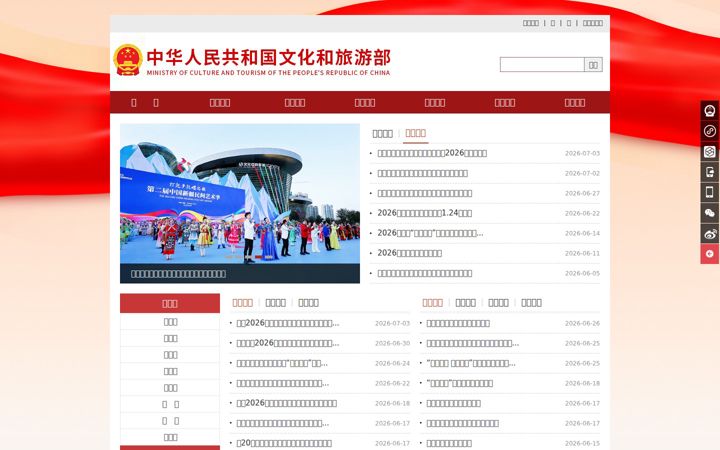720x450 pixels.
Task: Click the red highlighted header of the left menu
Action: click(170, 304)
